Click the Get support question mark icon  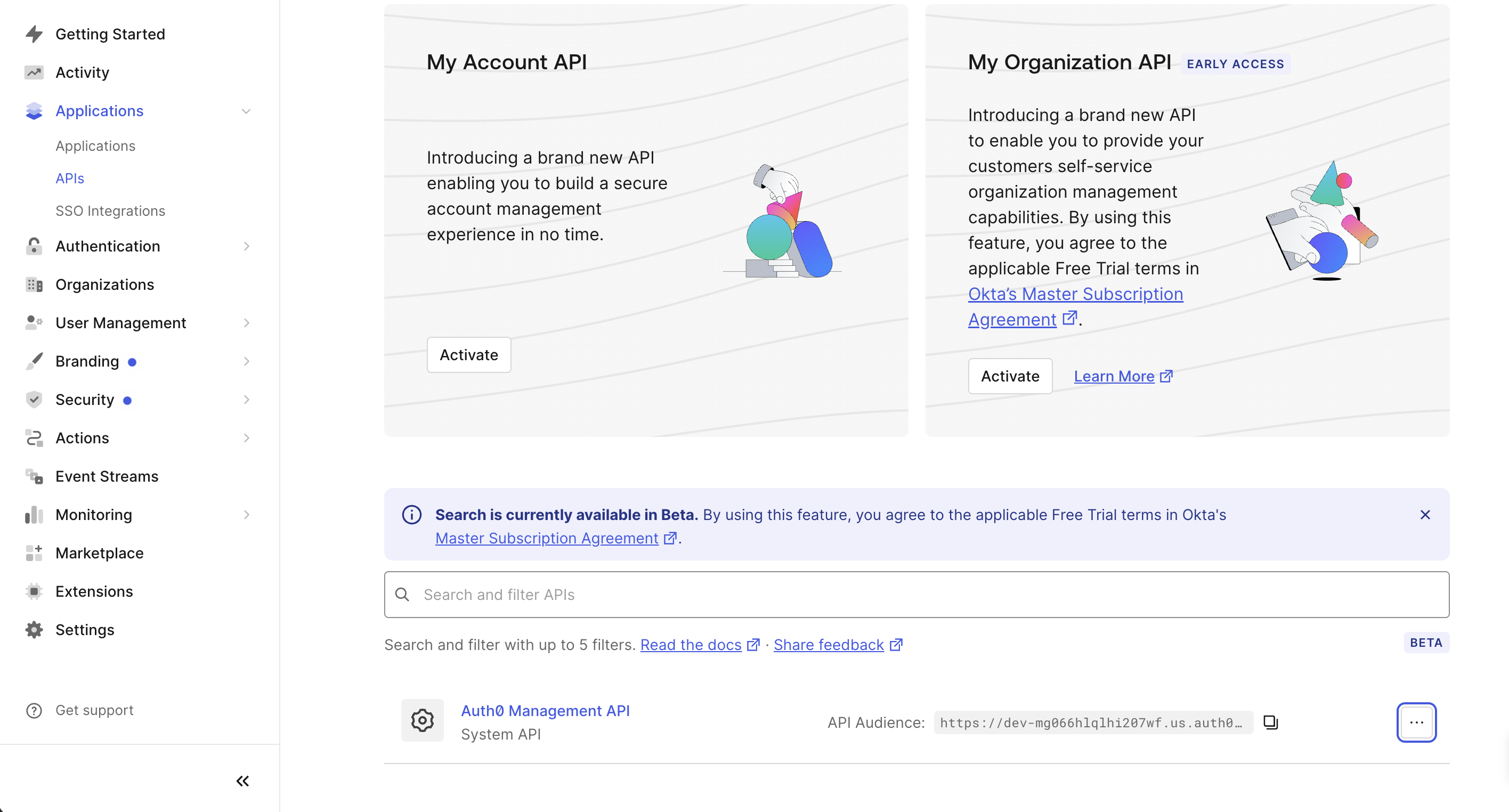tap(34, 710)
